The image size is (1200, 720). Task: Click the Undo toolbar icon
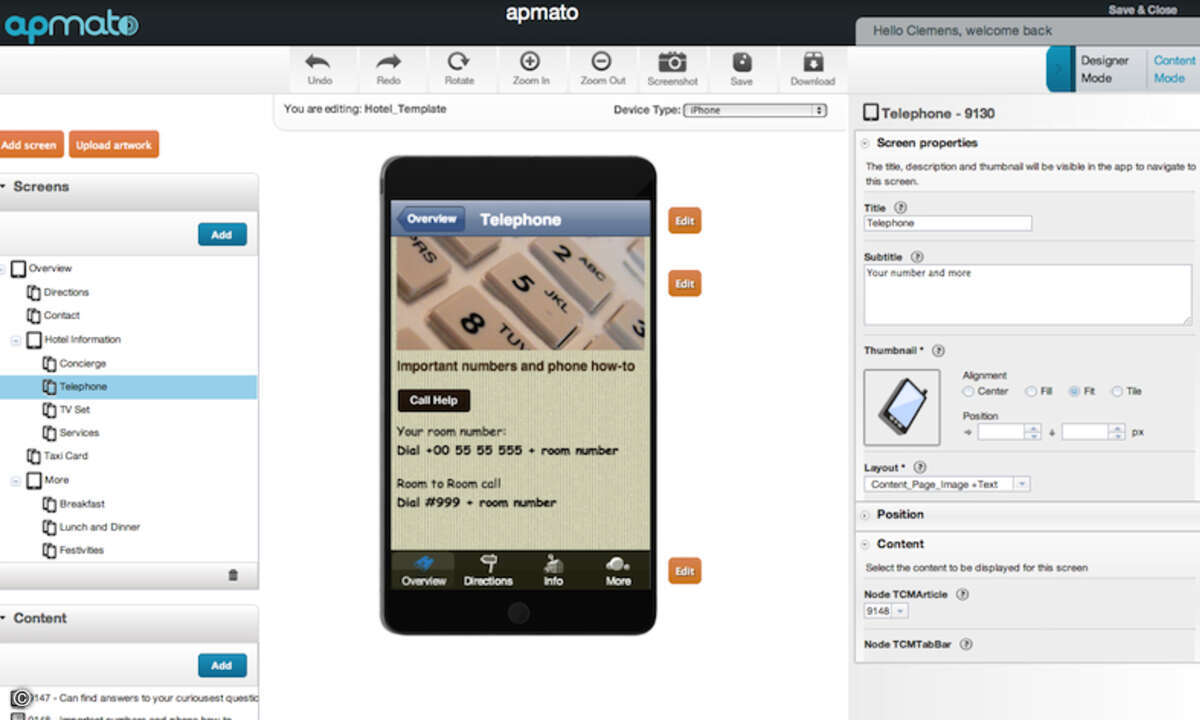(x=319, y=69)
